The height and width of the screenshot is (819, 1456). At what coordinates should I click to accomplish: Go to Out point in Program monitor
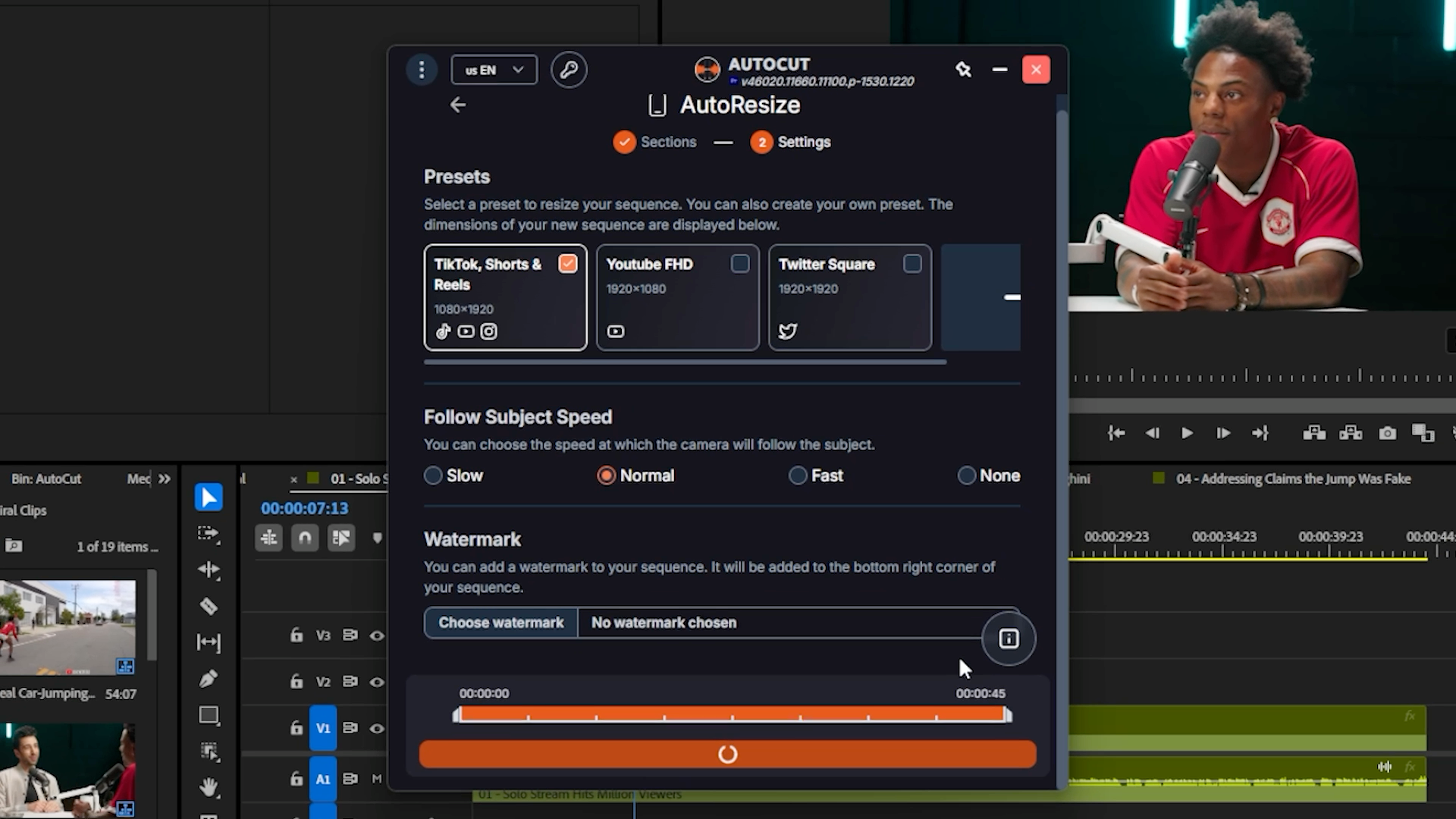click(x=1260, y=433)
